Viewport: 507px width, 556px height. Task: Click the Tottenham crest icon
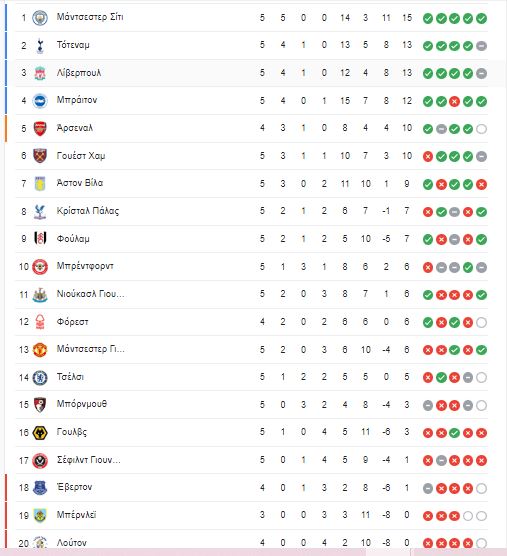pos(40,45)
